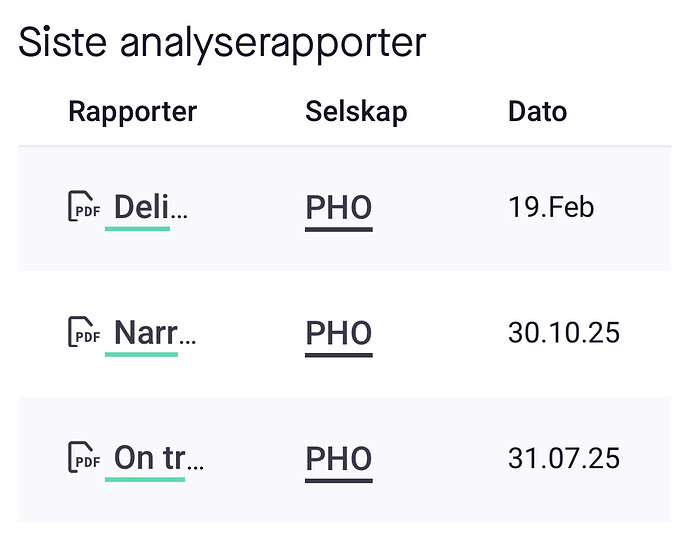Image resolution: width=690 pixels, height=560 pixels.
Task: Open the PHO company link dated 31.07.25
Action: pyautogui.click(x=338, y=458)
